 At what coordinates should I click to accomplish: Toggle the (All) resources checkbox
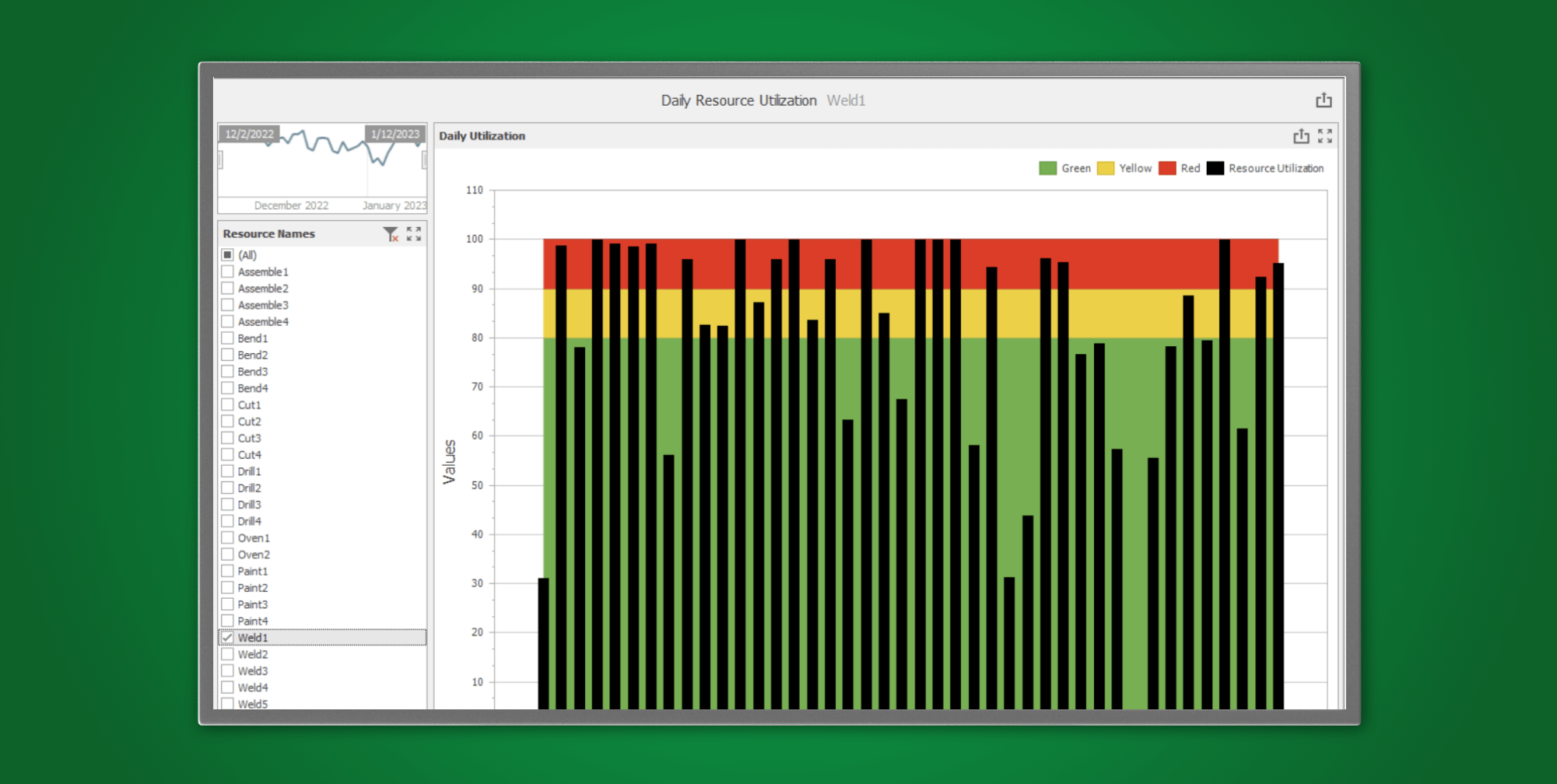(x=227, y=254)
